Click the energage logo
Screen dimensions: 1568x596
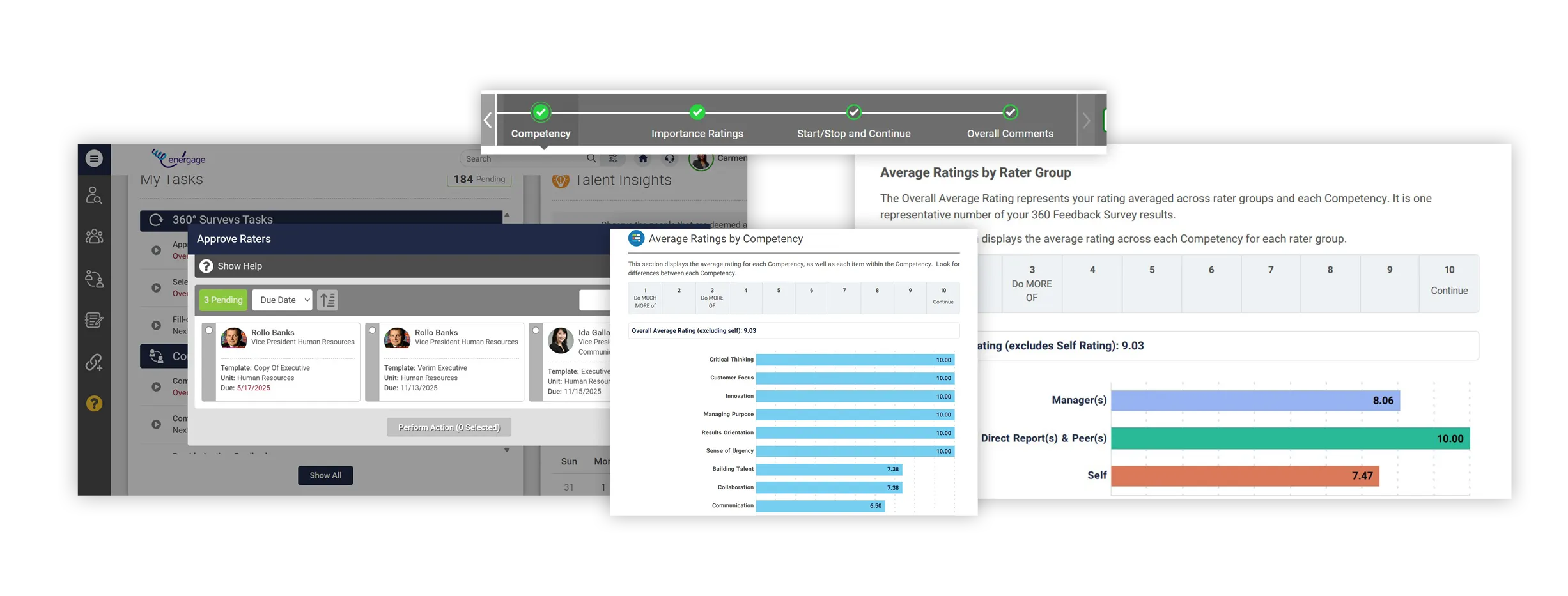(178, 157)
